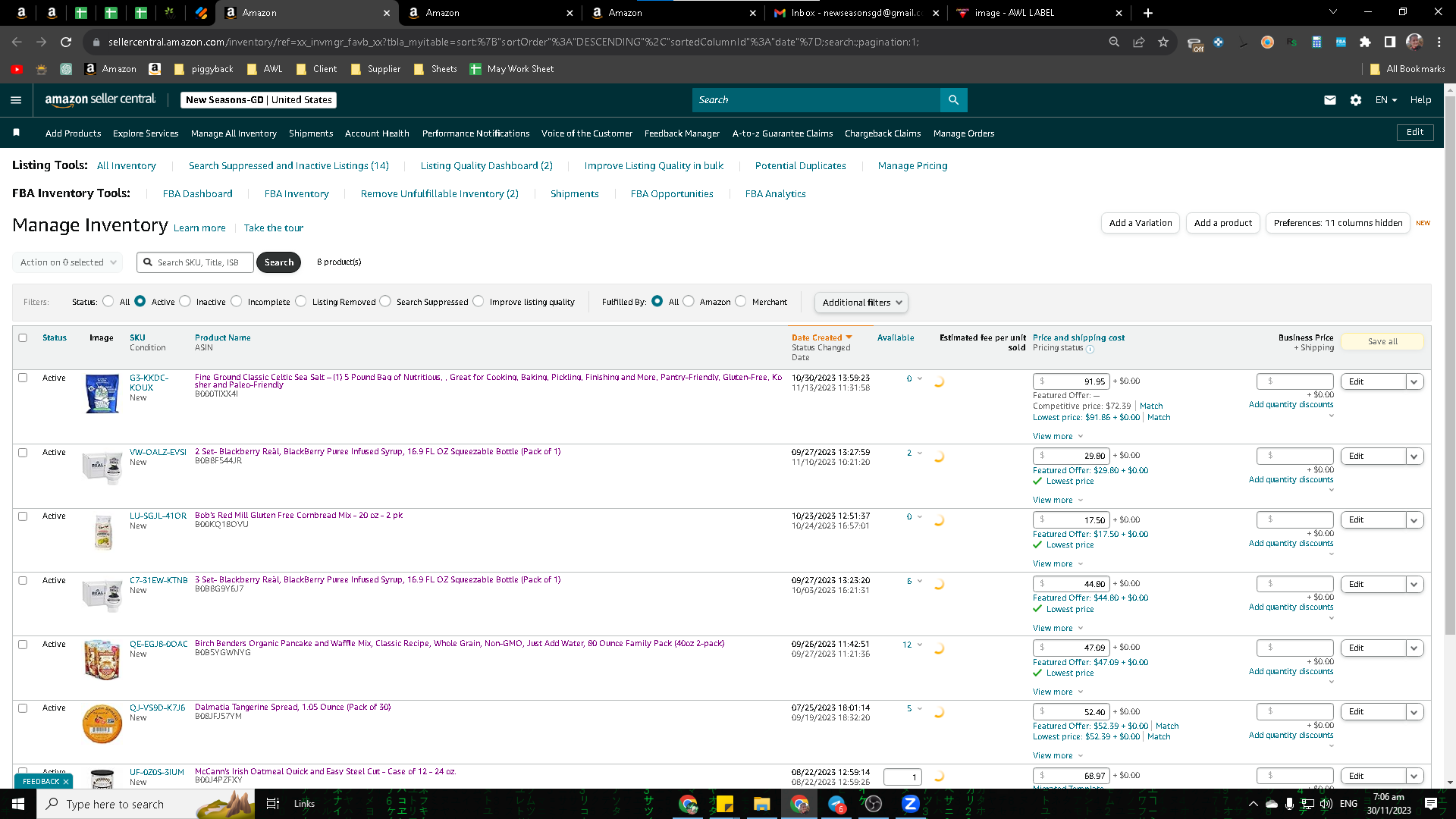The height and width of the screenshot is (819, 1456).
Task: Open the side panel browser icon
Action: click(1389, 42)
